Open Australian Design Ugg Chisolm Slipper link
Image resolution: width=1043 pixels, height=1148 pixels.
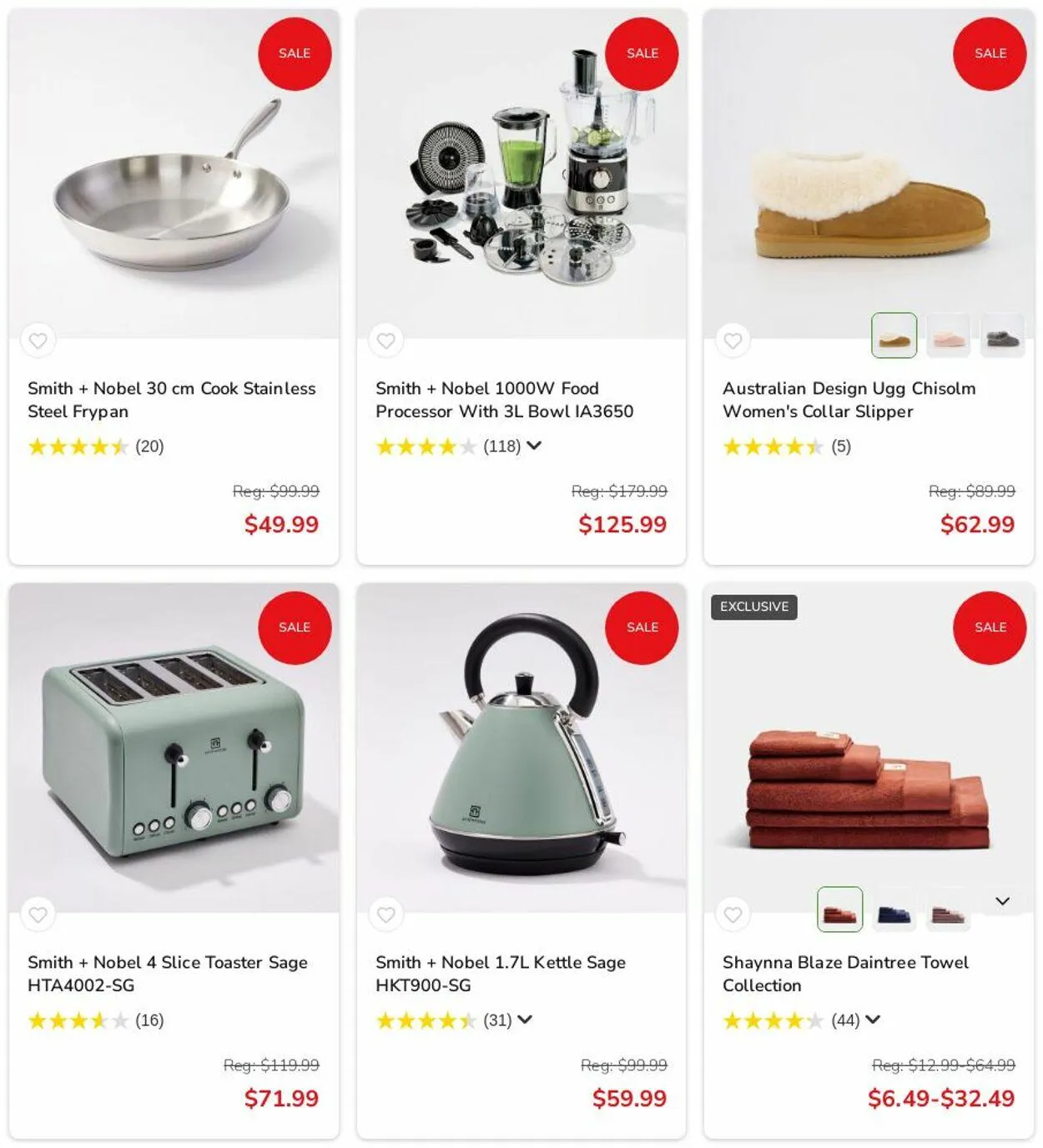pyautogui.click(x=849, y=400)
